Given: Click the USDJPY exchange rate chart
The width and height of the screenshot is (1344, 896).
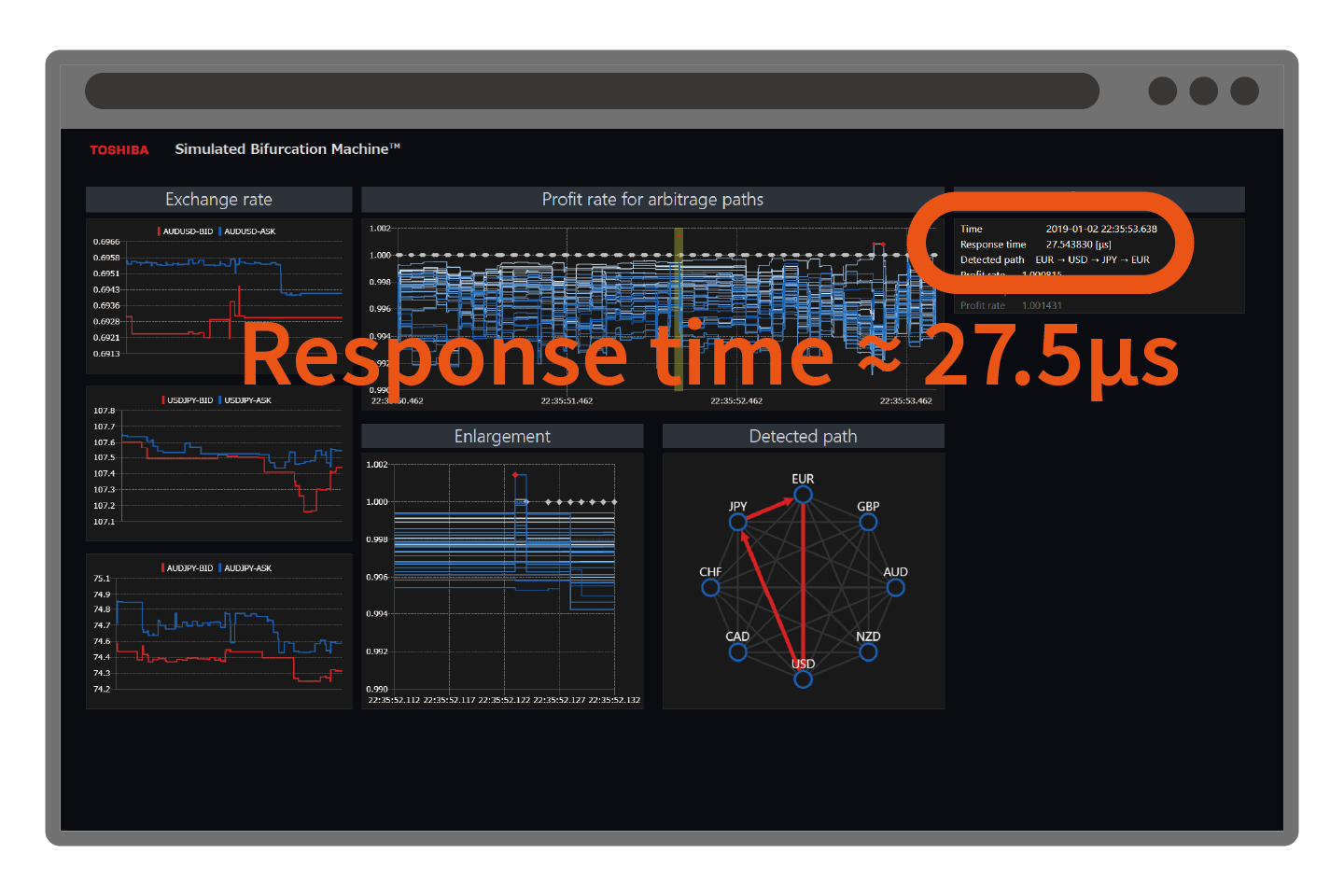Looking at the screenshot, I should (218, 464).
